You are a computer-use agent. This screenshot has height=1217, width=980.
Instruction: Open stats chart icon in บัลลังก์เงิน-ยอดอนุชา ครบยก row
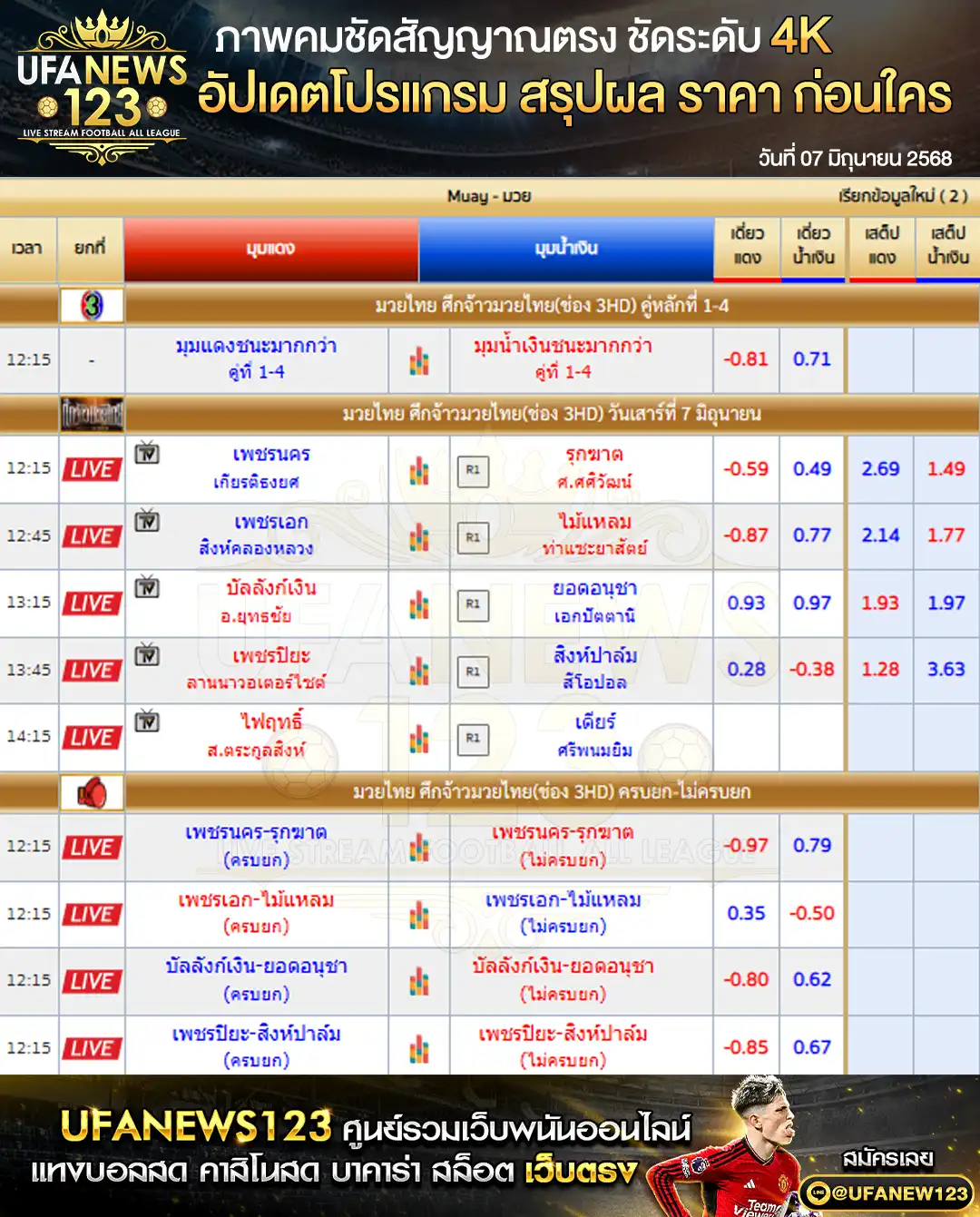click(418, 981)
